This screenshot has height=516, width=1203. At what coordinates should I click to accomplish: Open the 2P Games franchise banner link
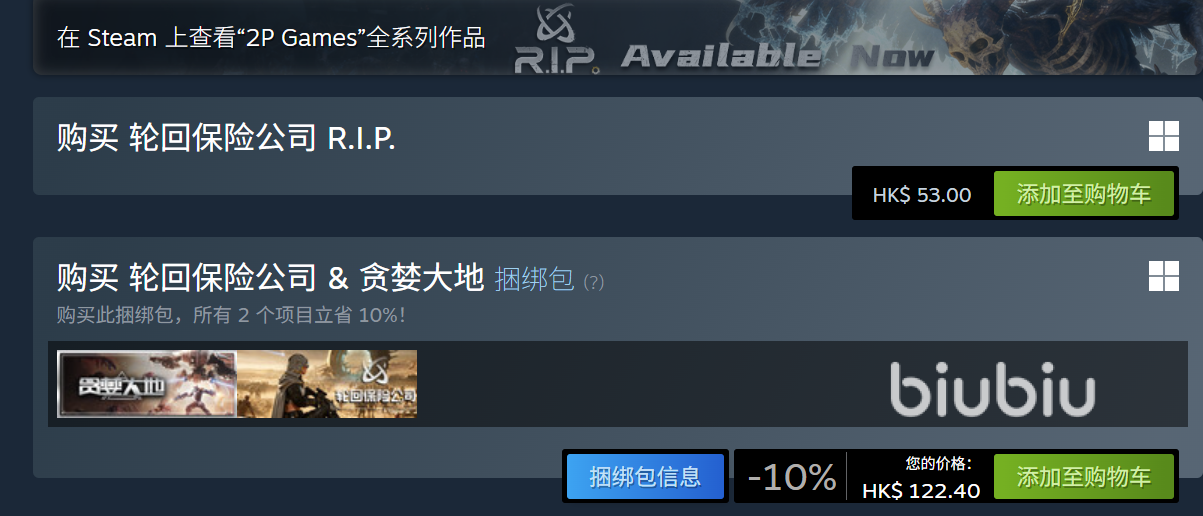271,39
